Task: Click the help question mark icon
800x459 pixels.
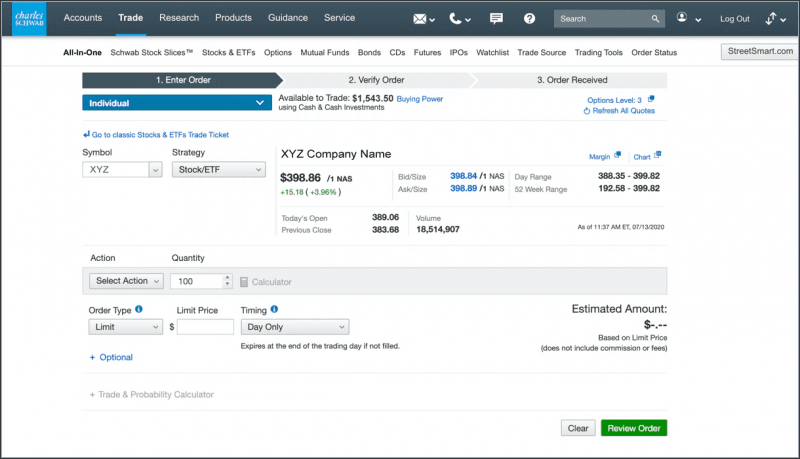Action: click(529, 19)
